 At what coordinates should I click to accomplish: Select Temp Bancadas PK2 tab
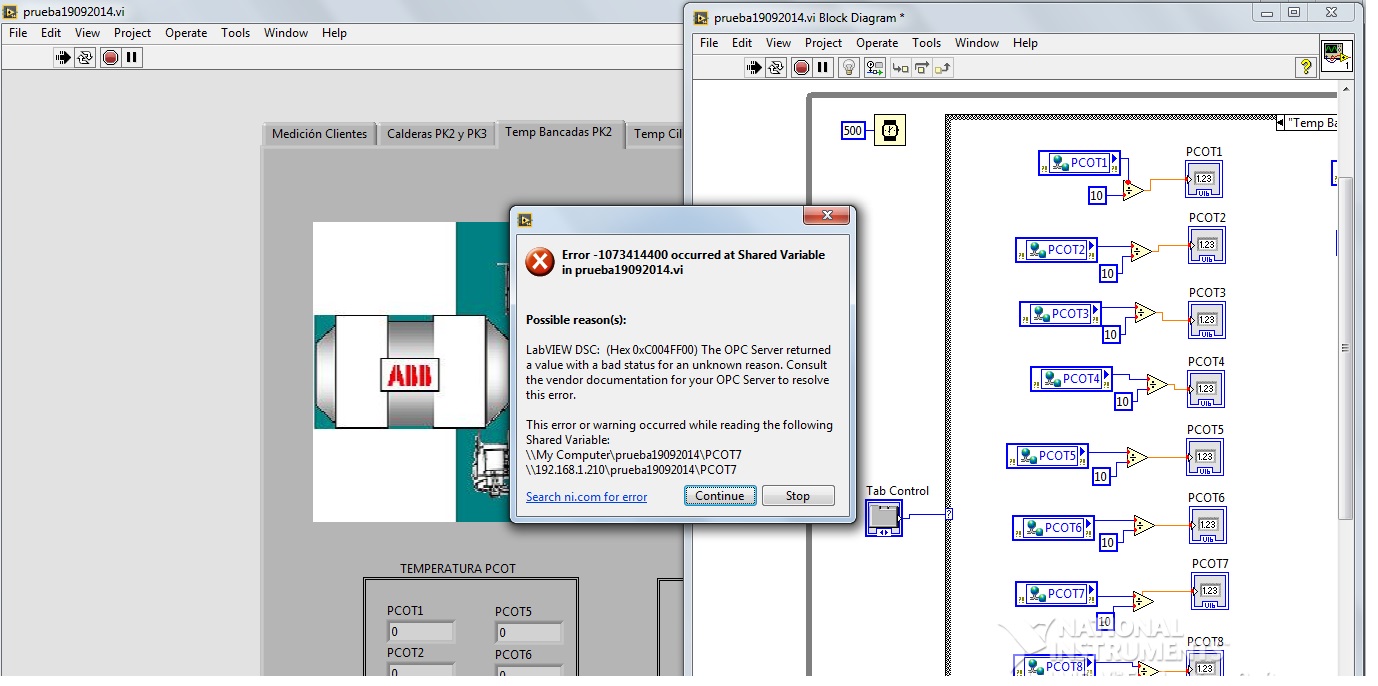coord(559,132)
